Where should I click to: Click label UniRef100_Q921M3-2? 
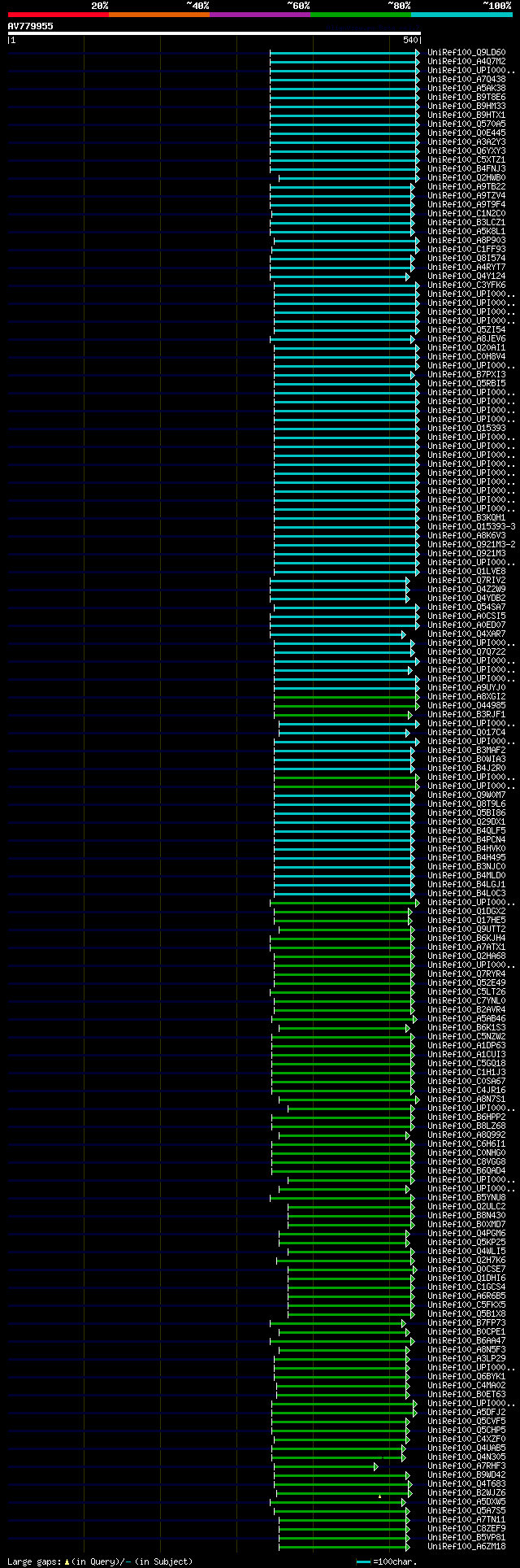(x=471, y=545)
